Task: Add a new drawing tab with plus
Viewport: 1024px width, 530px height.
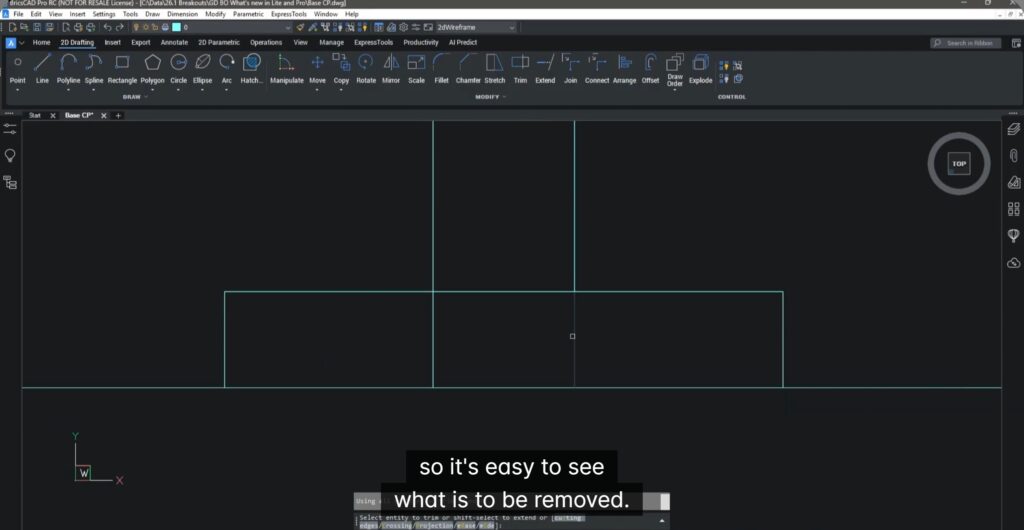Action: 118,116
